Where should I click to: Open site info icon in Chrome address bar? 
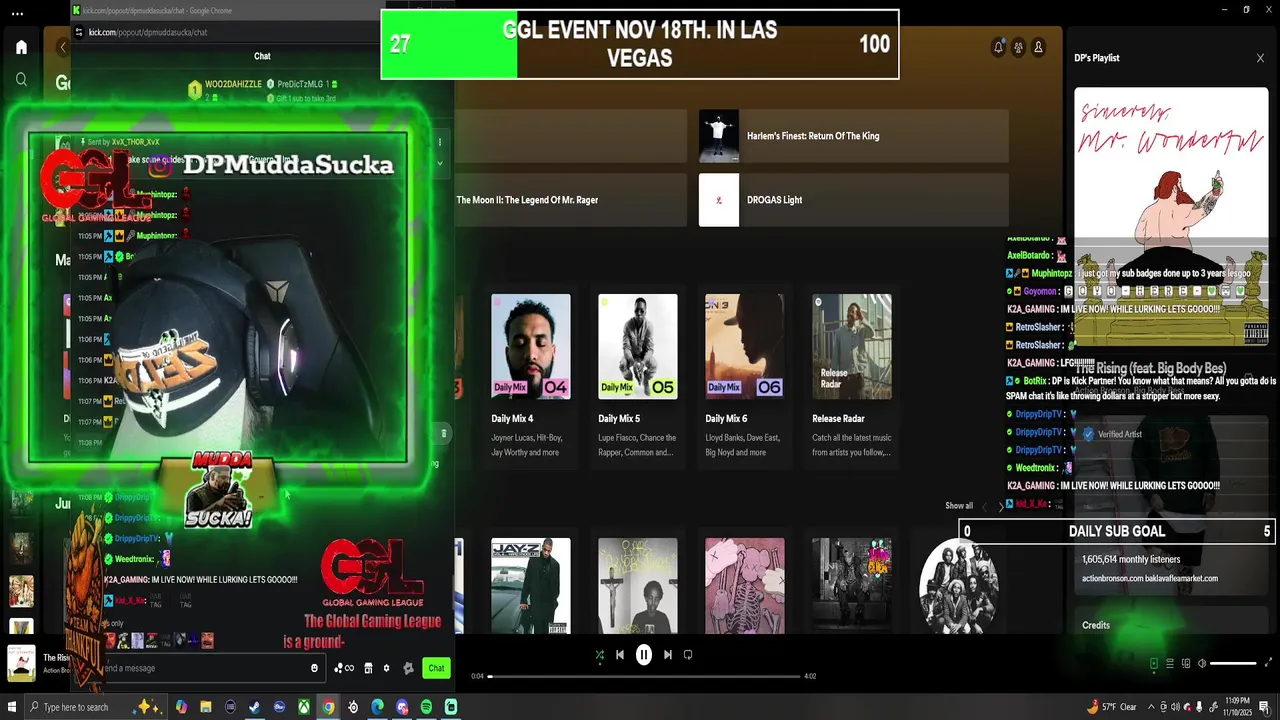coord(81,32)
